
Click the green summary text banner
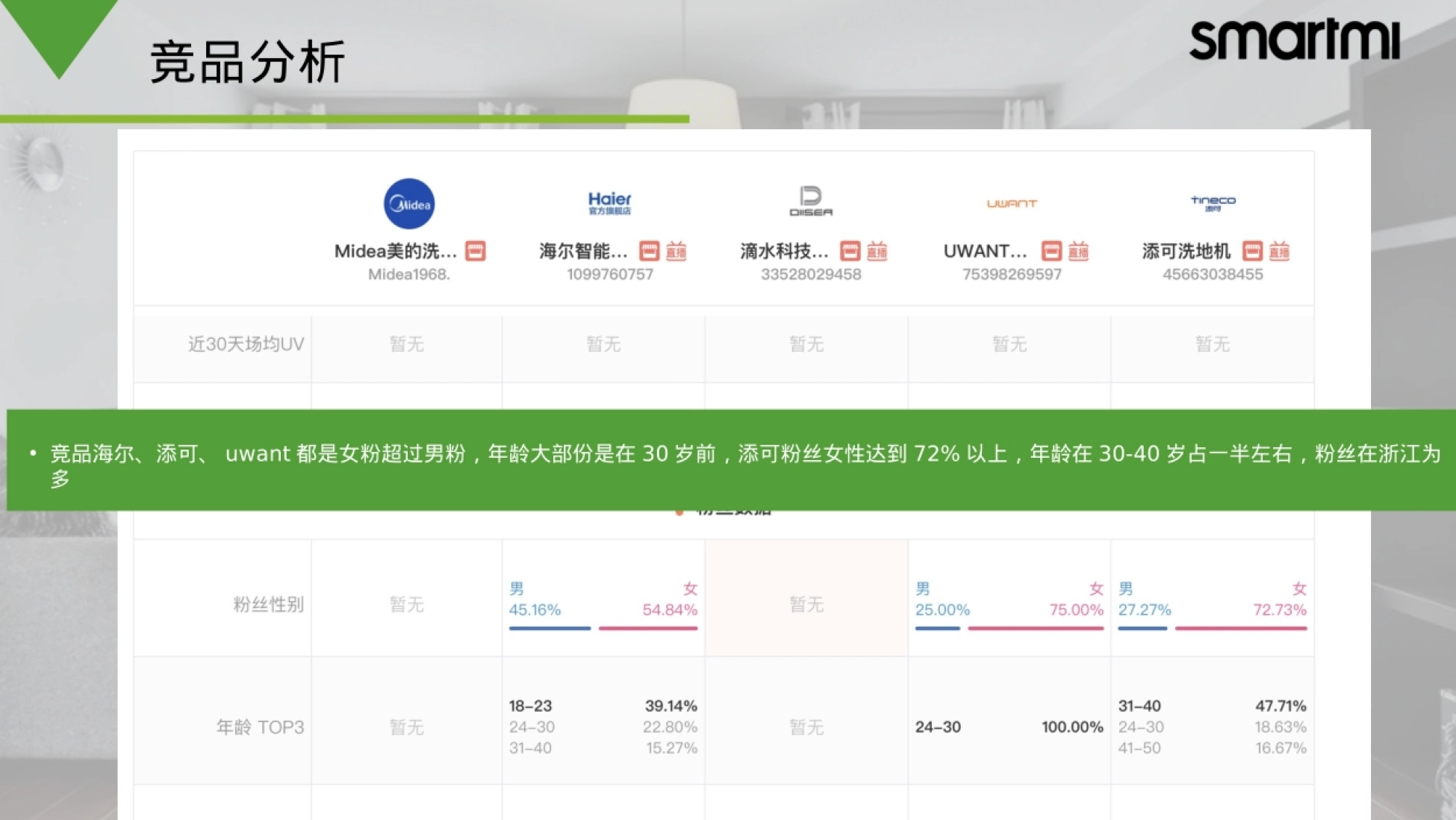coord(731,460)
